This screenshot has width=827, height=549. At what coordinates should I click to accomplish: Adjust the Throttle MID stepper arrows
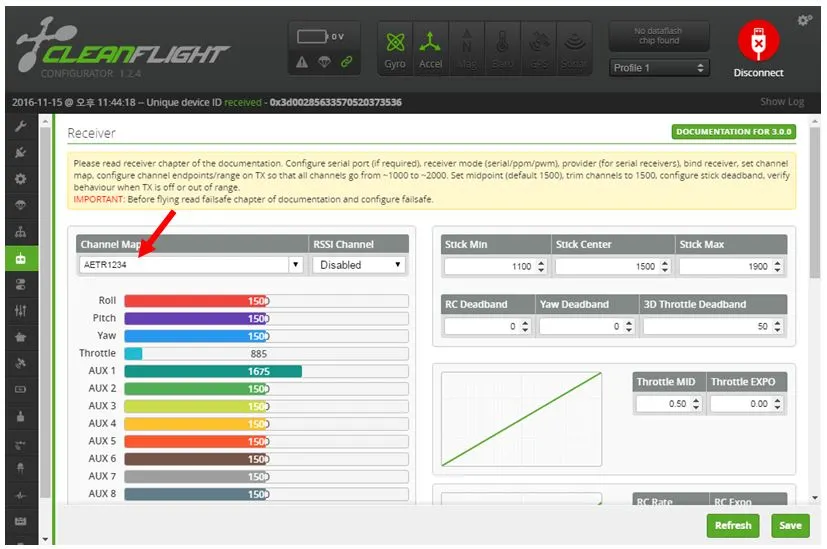(x=696, y=404)
